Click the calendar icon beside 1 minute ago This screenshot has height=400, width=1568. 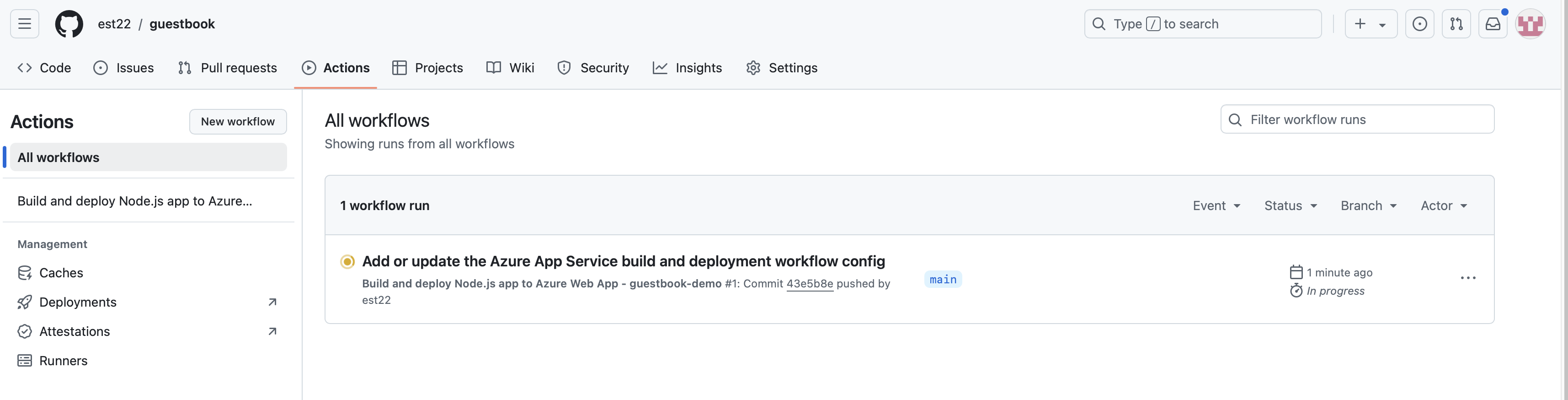[x=1296, y=272]
